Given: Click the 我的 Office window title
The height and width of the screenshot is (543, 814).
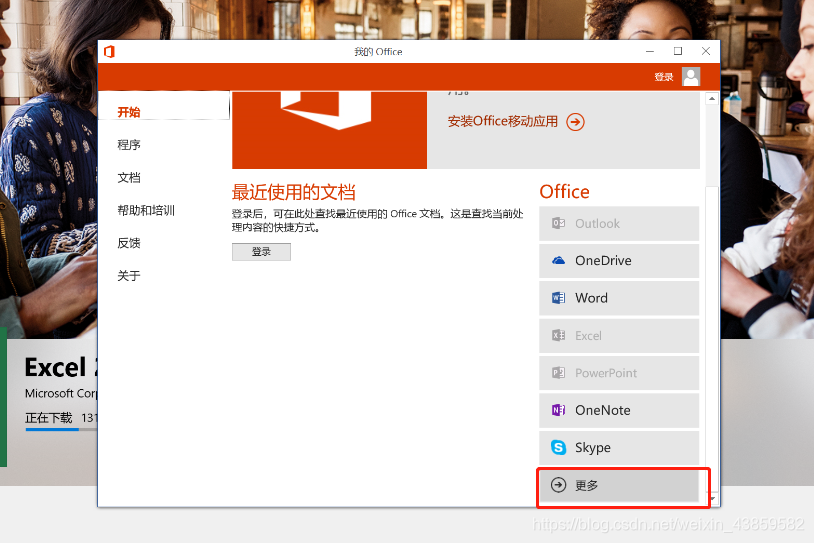Looking at the screenshot, I should 378,52.
